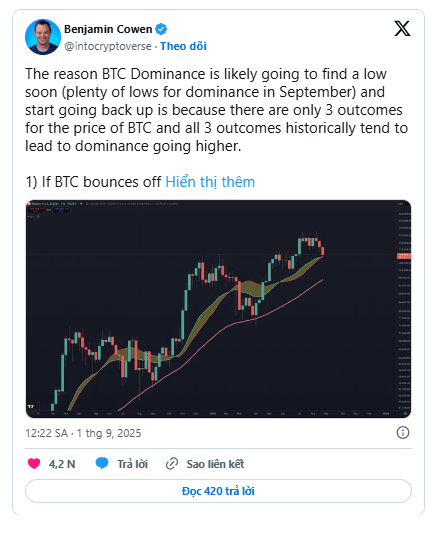Open the BTC candlestick chart image
435x541 pixels.
click(218, 309)
